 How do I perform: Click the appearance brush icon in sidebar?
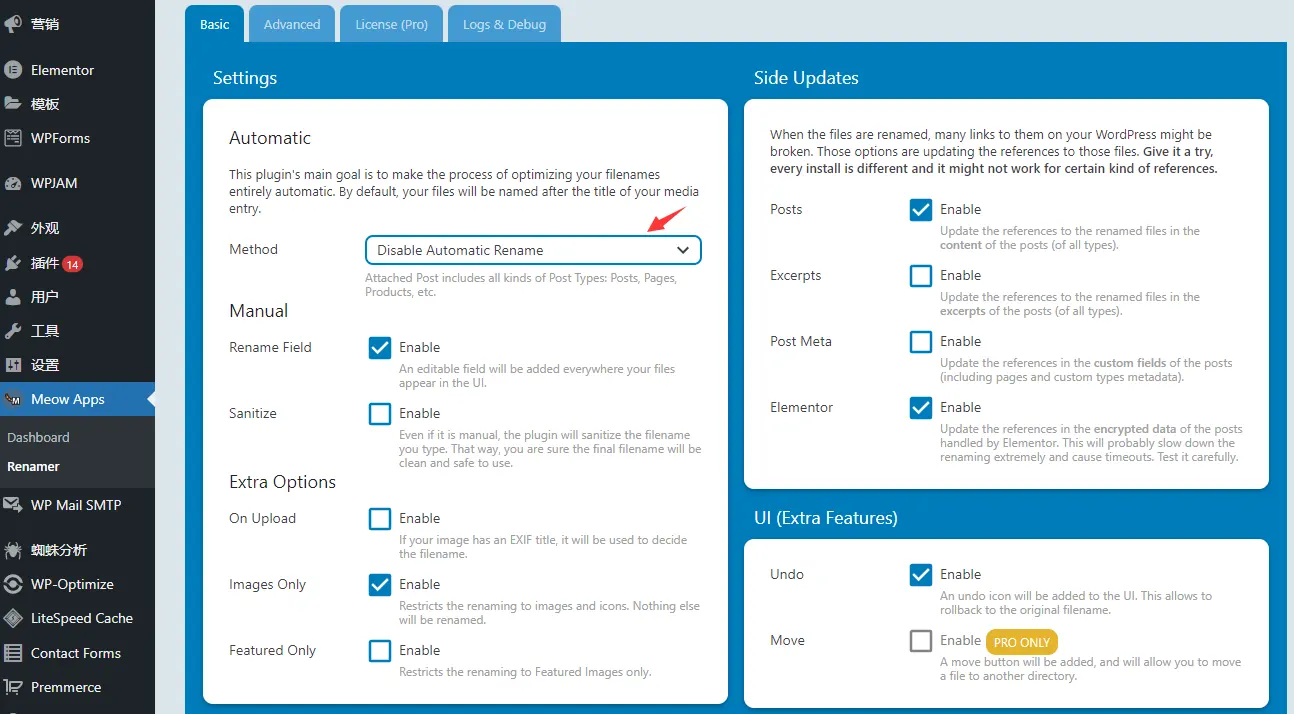click(13, 228)
